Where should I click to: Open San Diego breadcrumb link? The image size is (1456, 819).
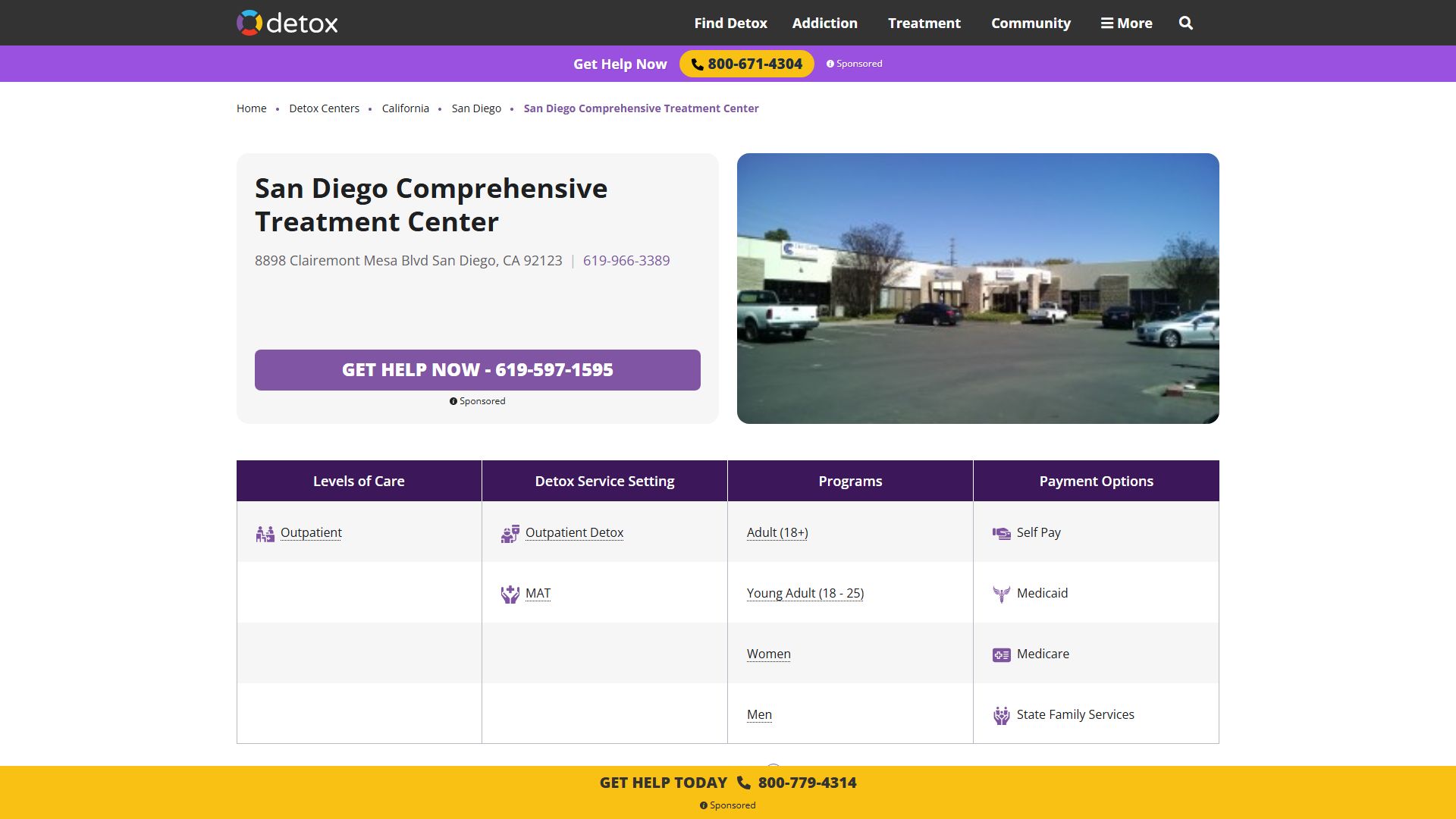(476, 108)
